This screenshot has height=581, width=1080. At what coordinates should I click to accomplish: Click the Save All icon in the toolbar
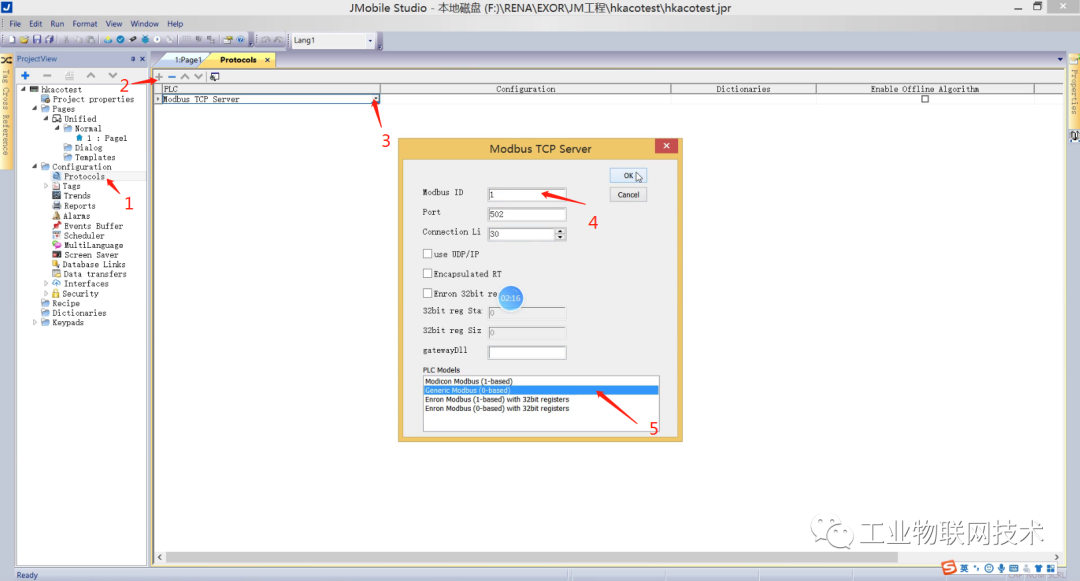pyautogui.click(x=51, y=40)
